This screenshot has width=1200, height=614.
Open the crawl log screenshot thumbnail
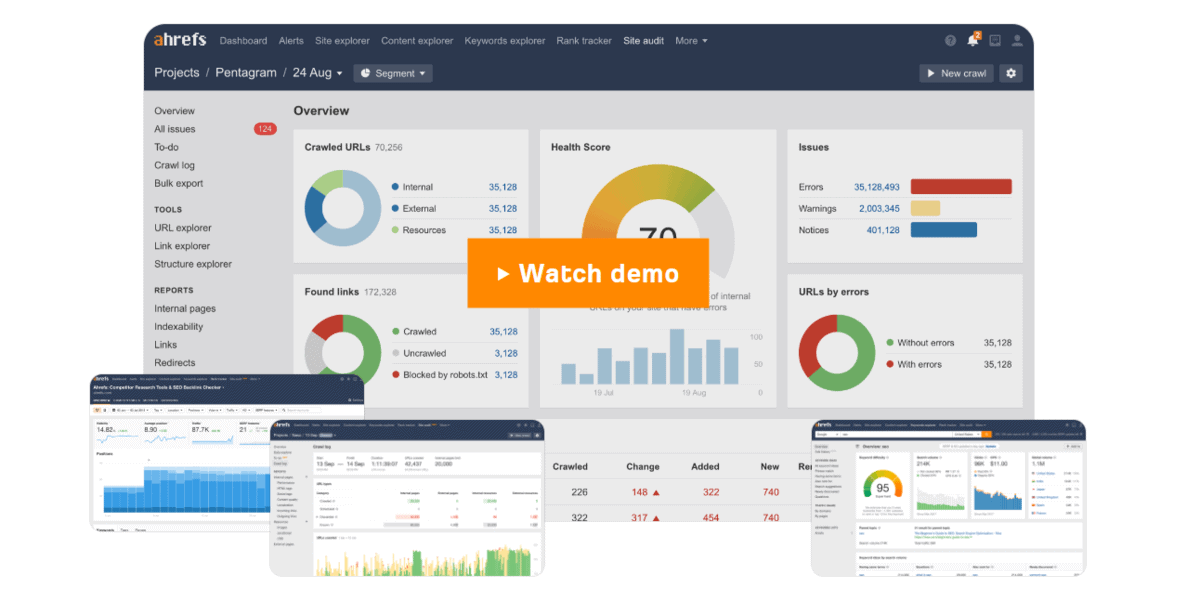407,498
